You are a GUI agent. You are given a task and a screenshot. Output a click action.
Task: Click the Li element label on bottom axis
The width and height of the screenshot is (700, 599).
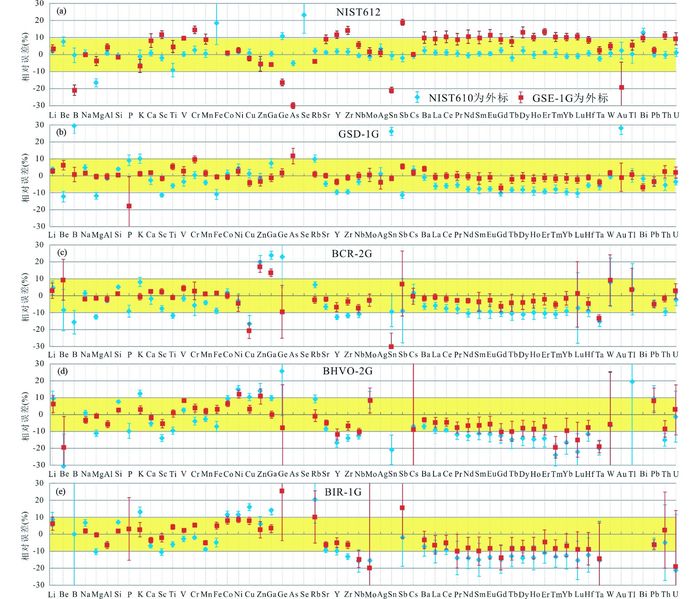click(x=52, y=593)
